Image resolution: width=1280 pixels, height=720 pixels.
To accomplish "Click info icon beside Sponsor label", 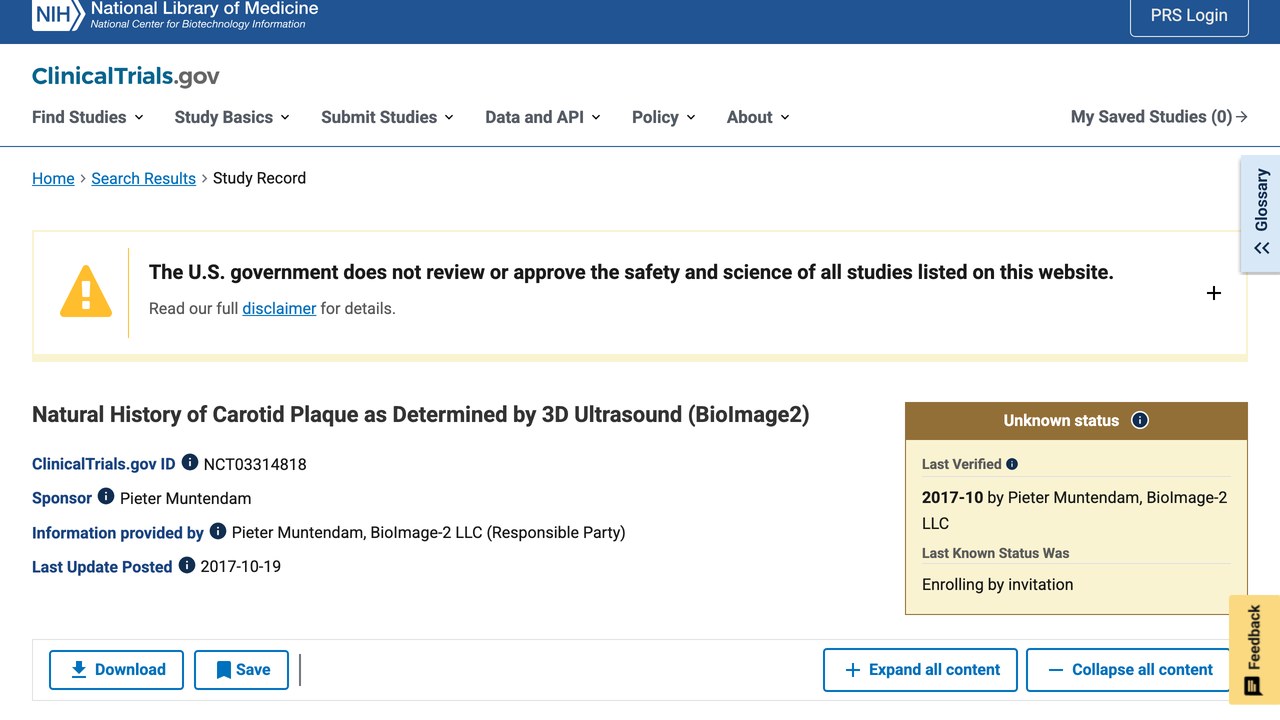I will (106, 497).
